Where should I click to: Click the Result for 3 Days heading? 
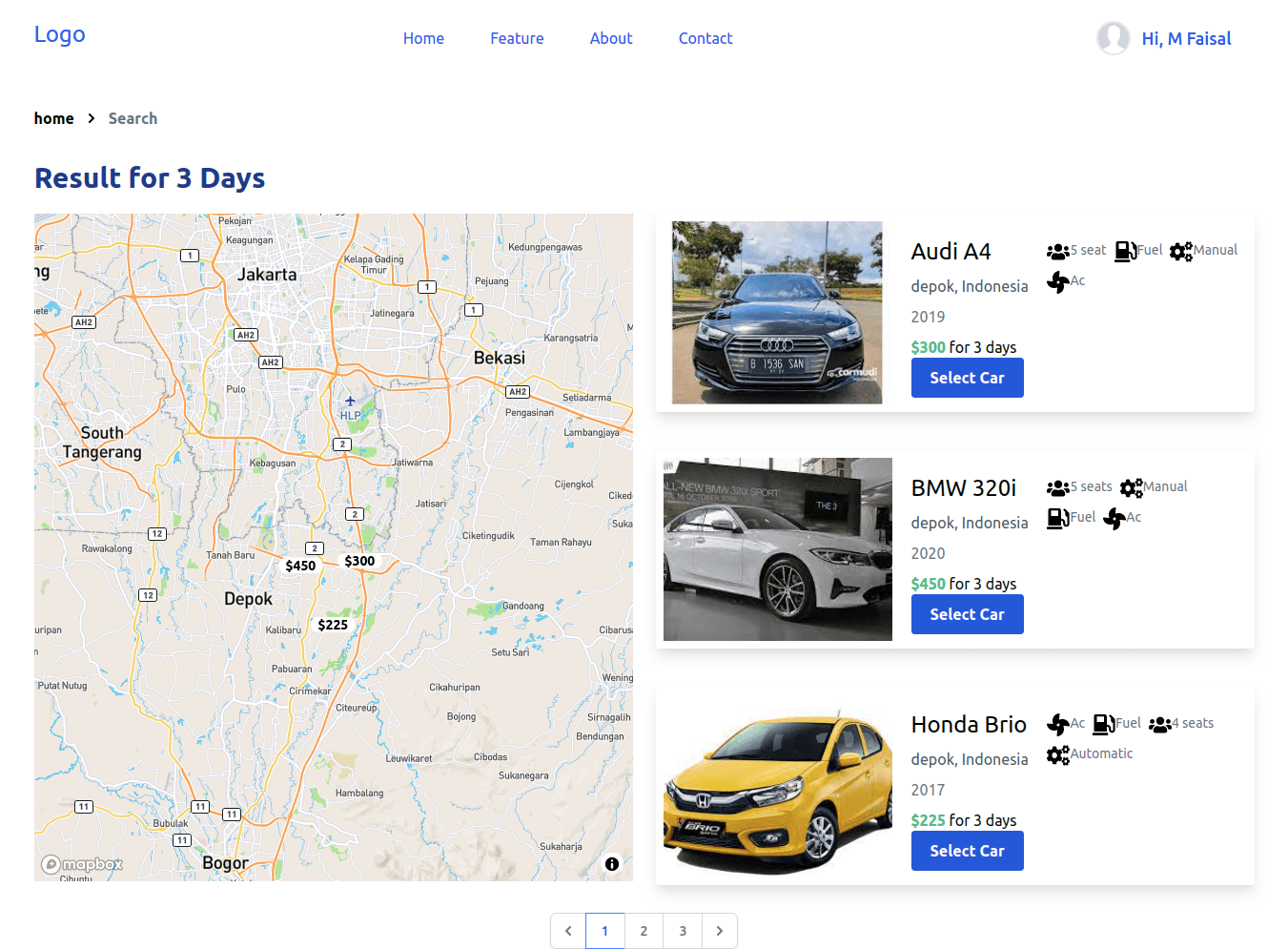tap(150, 178)
